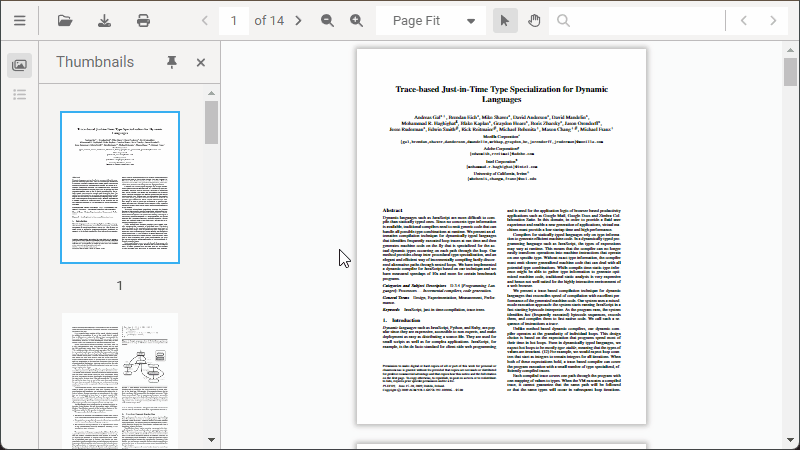Screen dimensions: 800x450
Task: Open the hamburger menu
Action: click(20, 20)
